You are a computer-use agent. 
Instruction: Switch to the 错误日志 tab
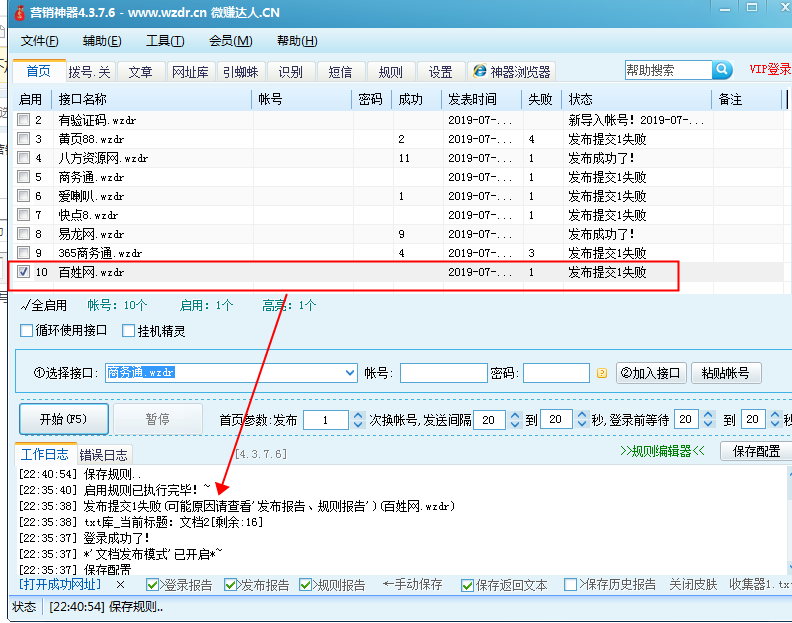(x=105, y=454)
